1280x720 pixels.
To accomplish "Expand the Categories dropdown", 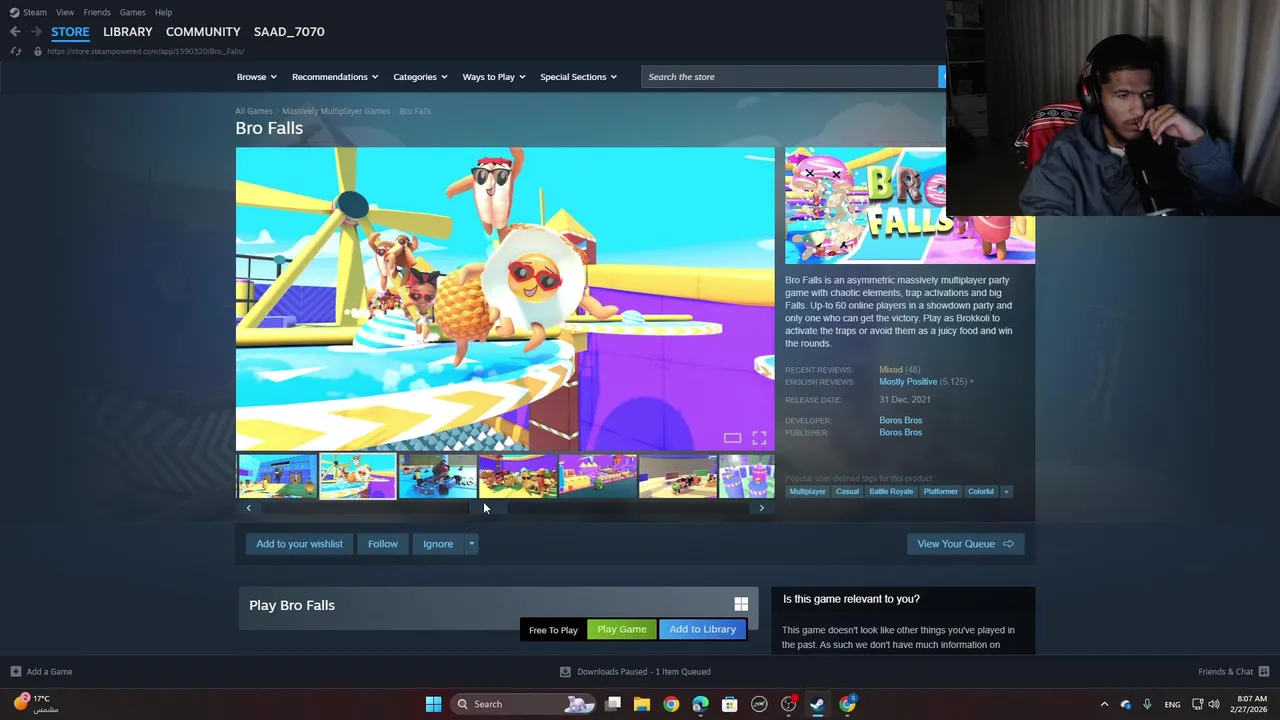I will tap(420, 77).
